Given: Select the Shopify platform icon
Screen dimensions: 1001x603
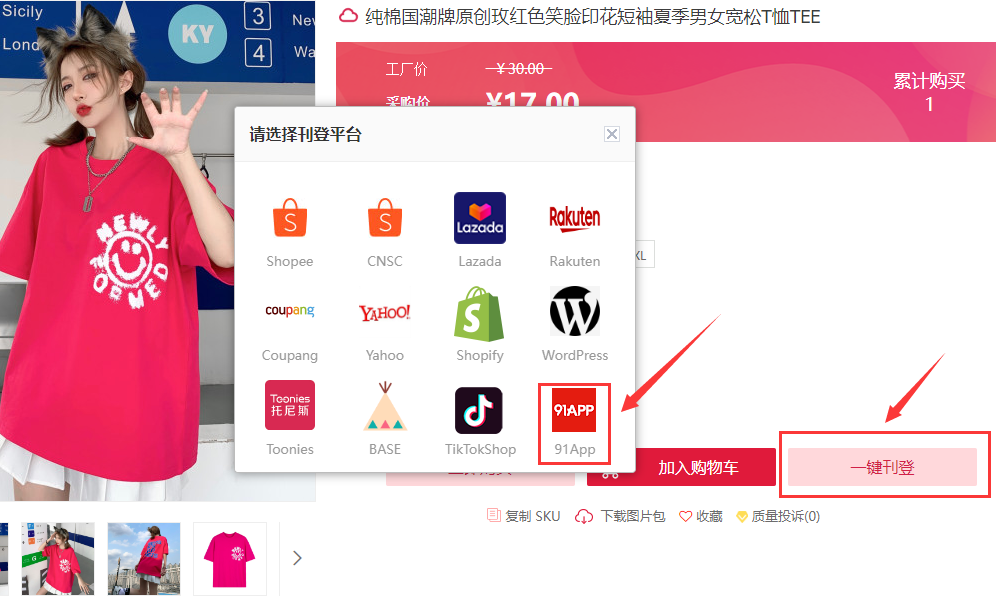Looking at the screenshot, I should [479, 313].
